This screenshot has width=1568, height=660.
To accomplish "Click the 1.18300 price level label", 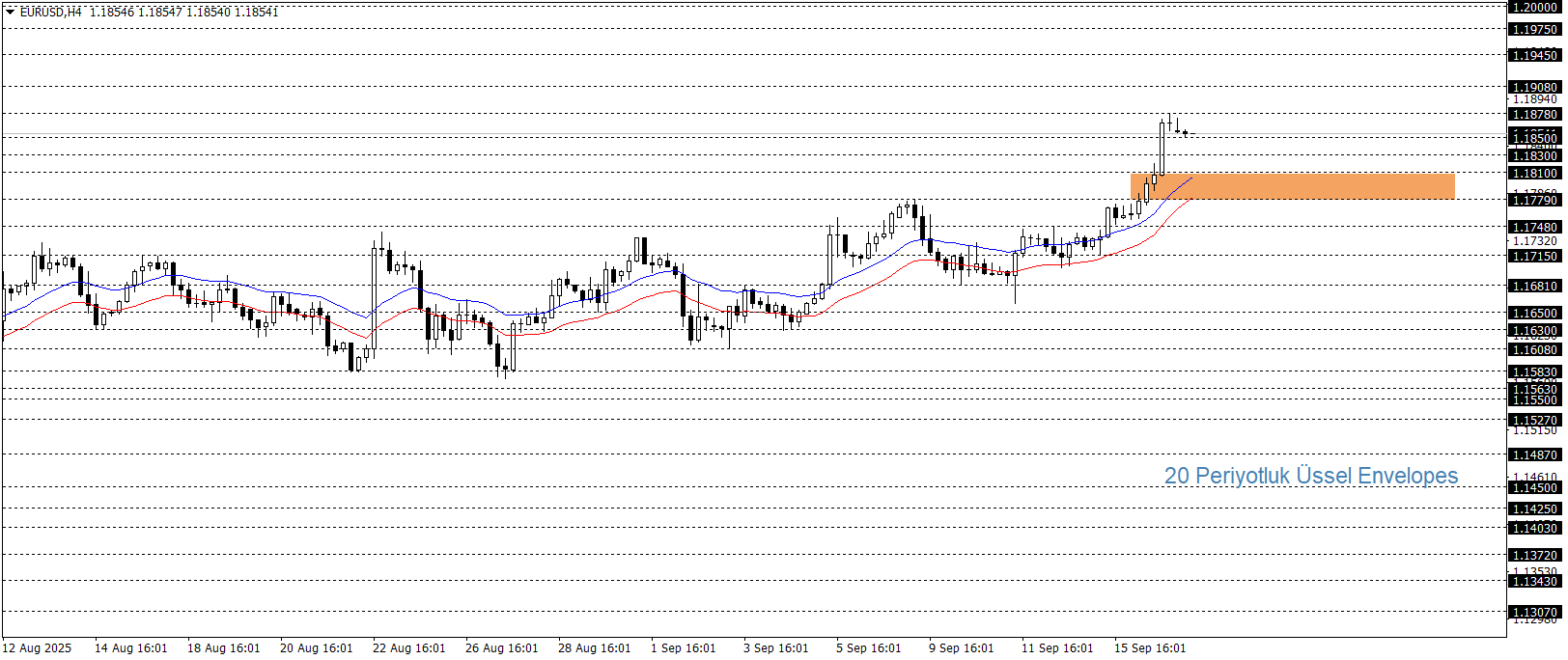I will 1534,155.
